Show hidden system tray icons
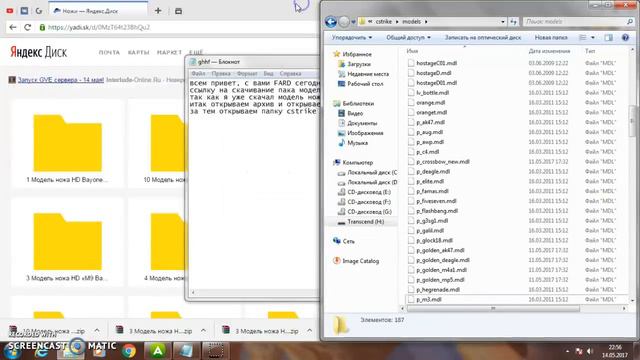Image resolution: width=640 pixels, height=360 pixels. click(x=567, y=351)
